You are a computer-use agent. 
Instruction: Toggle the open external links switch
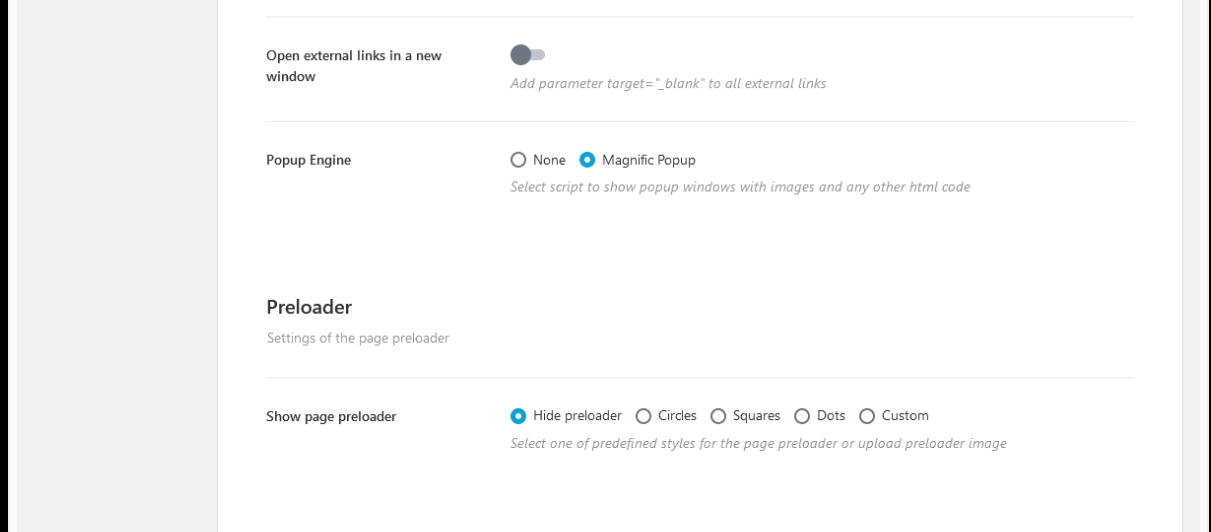click(x=527, y=55)
